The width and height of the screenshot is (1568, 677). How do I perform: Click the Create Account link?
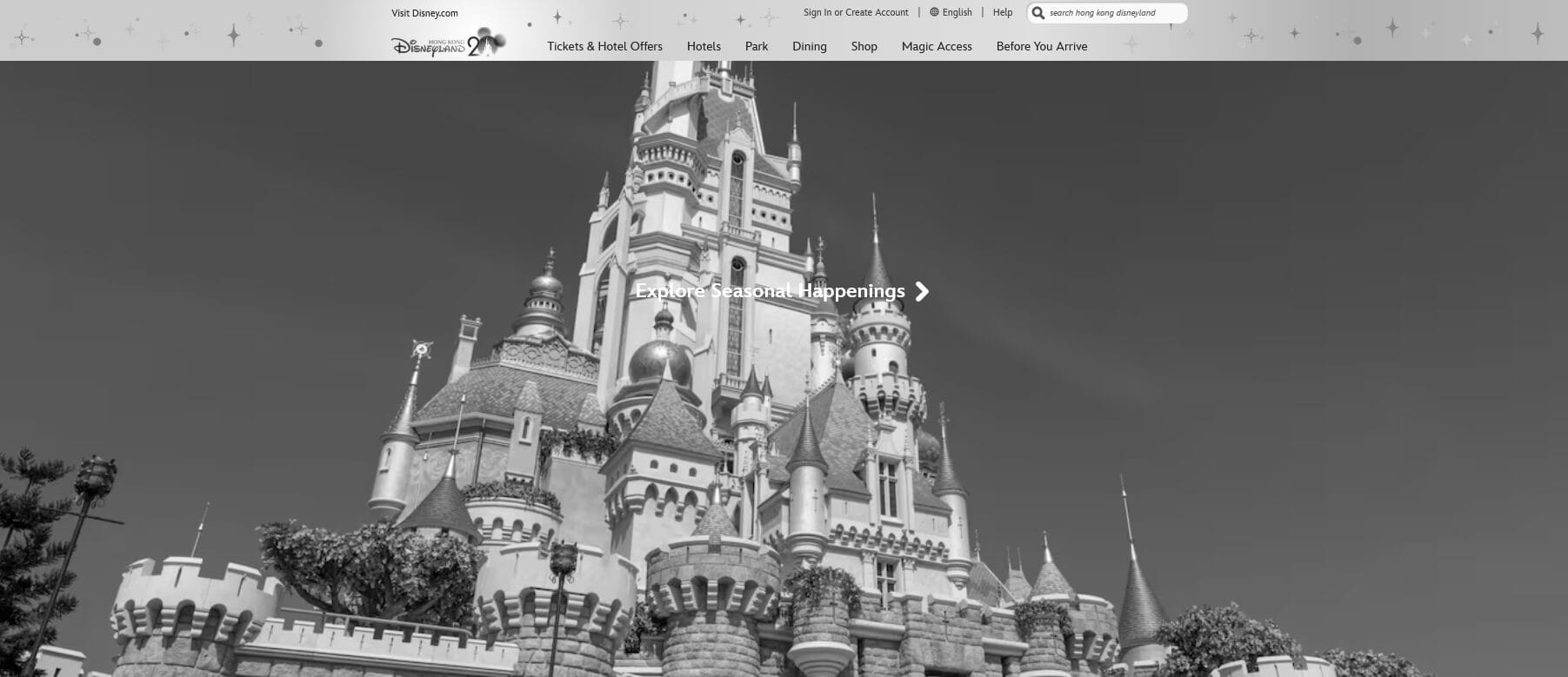pos(877,12)
